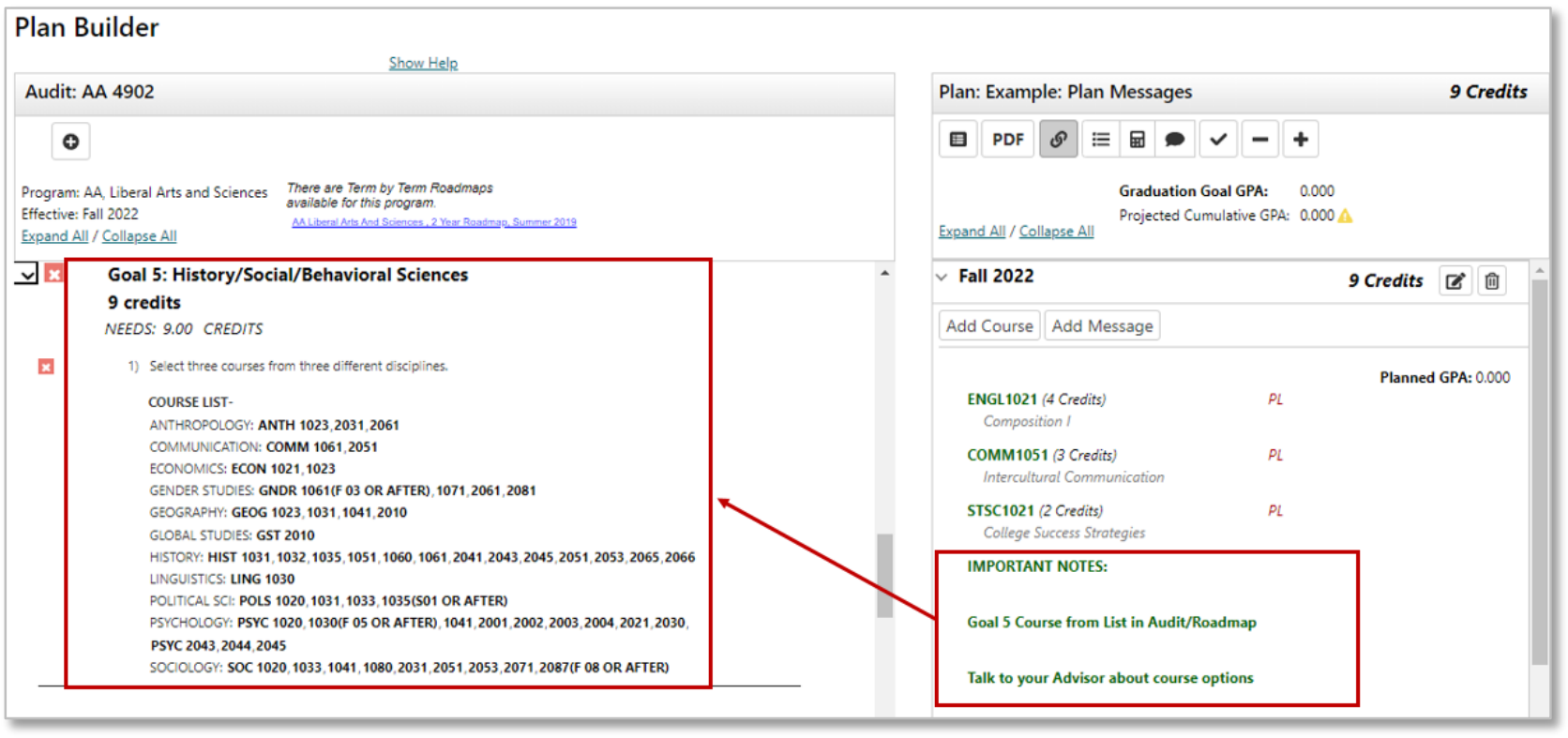Click the bulleted list icon in plan toolbar

(1100, 140)
